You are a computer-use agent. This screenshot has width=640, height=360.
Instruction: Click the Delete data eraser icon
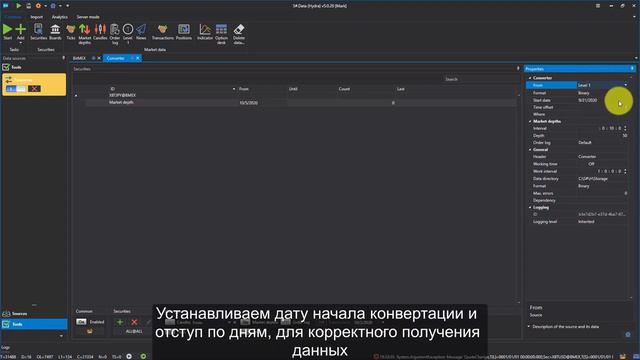click(x=239, y=29)
